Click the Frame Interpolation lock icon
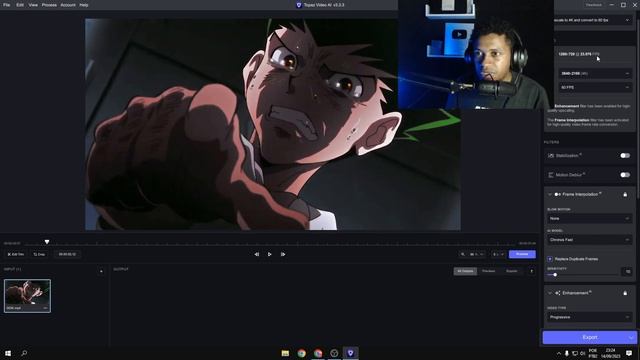640x360 pixels. coord(625,194)
